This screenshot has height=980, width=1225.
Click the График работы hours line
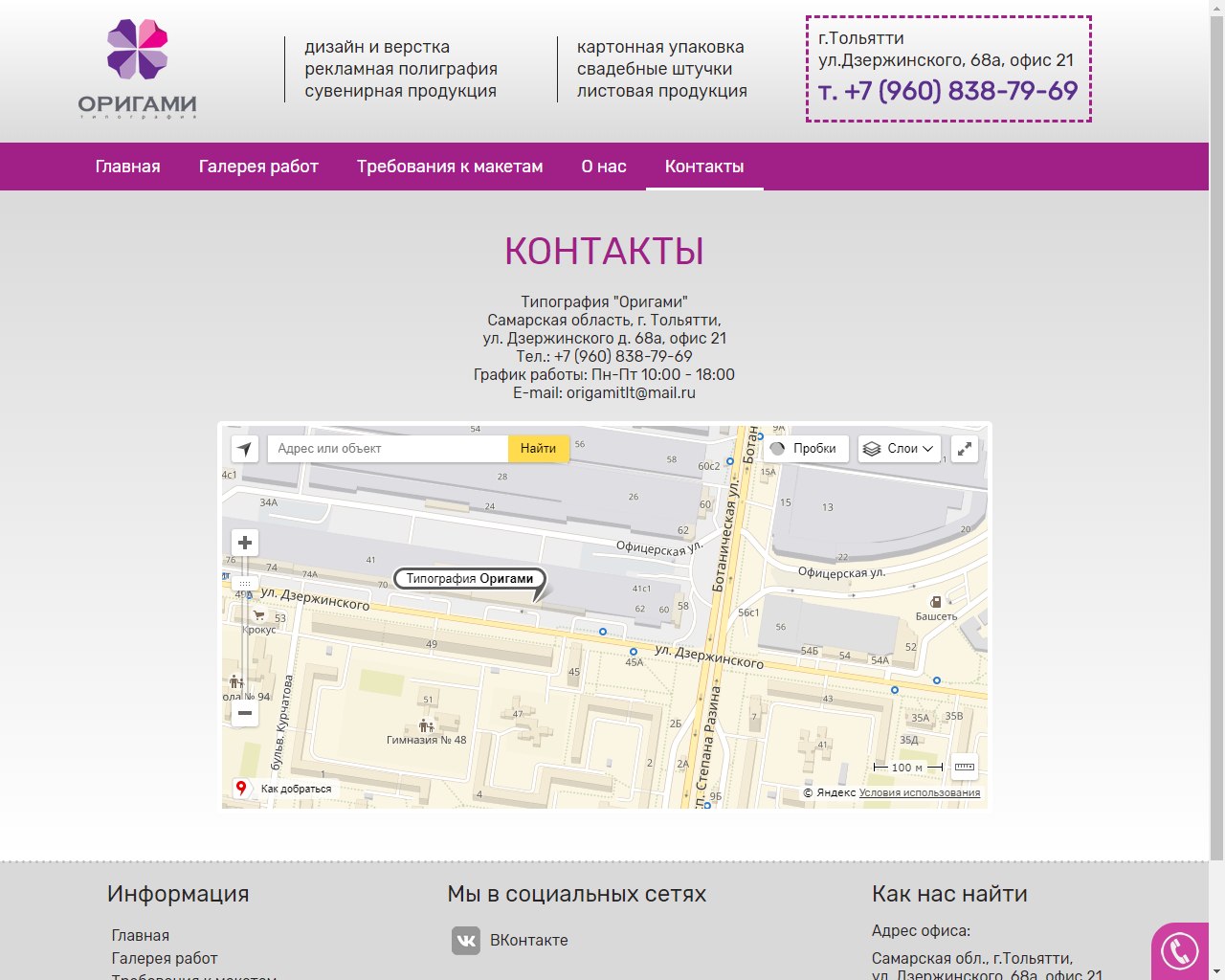coord(605,374)
